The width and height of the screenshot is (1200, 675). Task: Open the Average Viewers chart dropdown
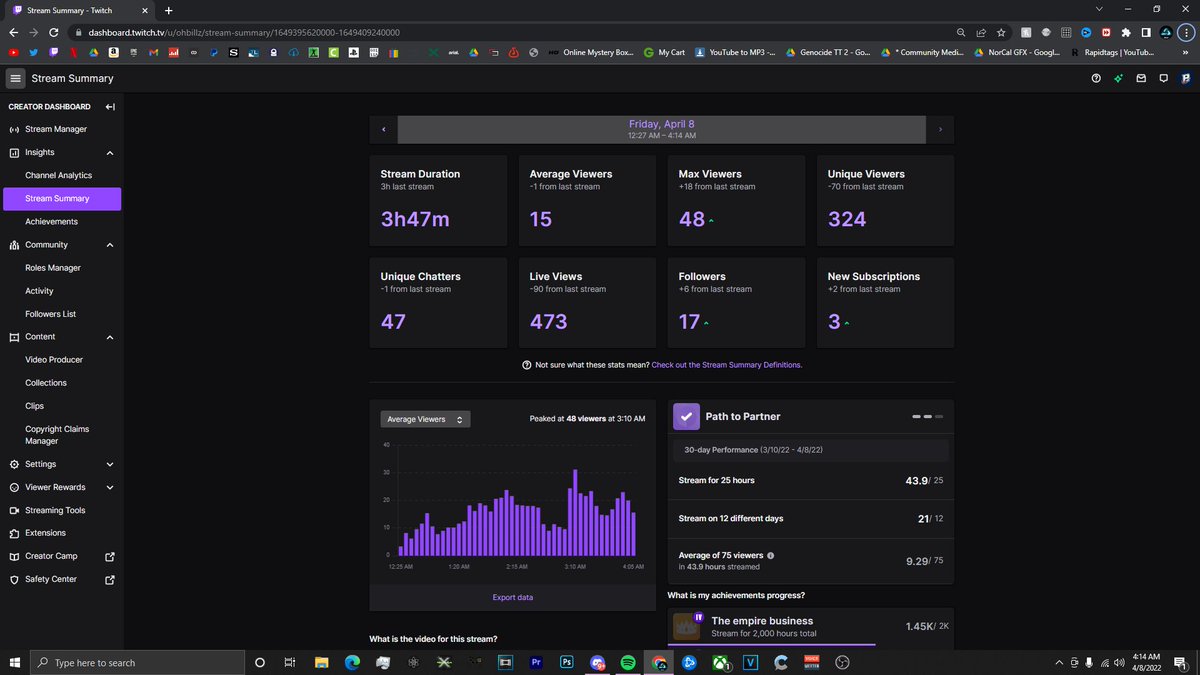coord(425,420)
